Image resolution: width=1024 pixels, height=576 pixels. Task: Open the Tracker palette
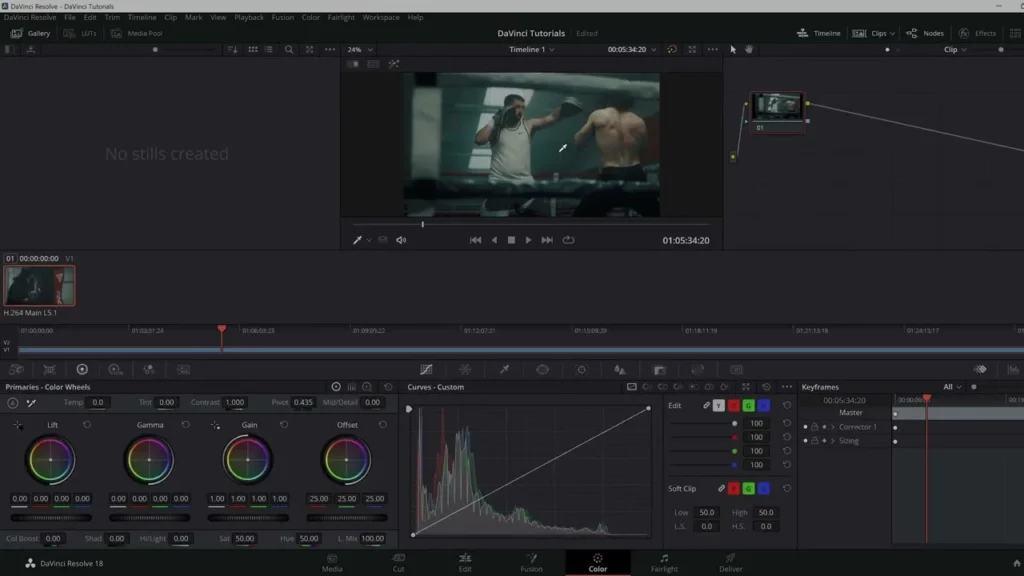[x=581, y=370]
